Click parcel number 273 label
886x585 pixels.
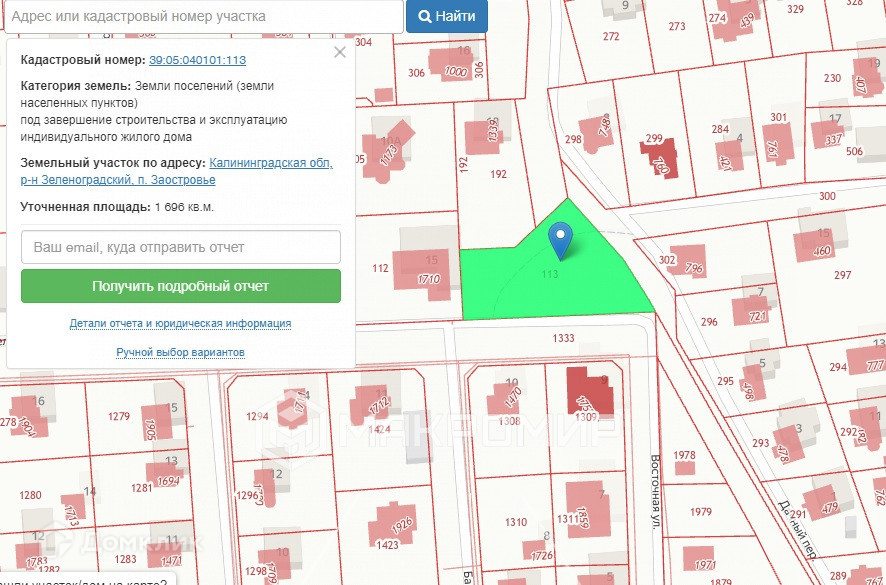(x=677, y=26)
